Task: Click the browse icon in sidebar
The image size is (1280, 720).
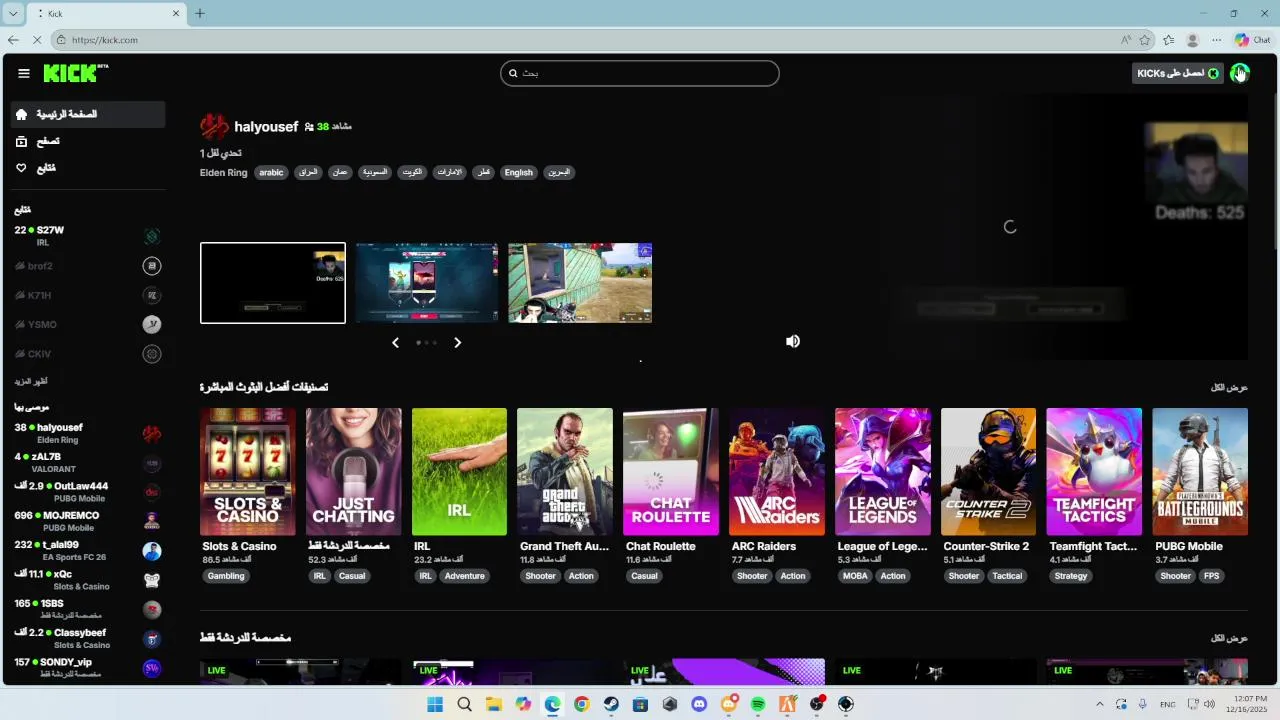Action: pyautogui.click(x=21, y=142)
